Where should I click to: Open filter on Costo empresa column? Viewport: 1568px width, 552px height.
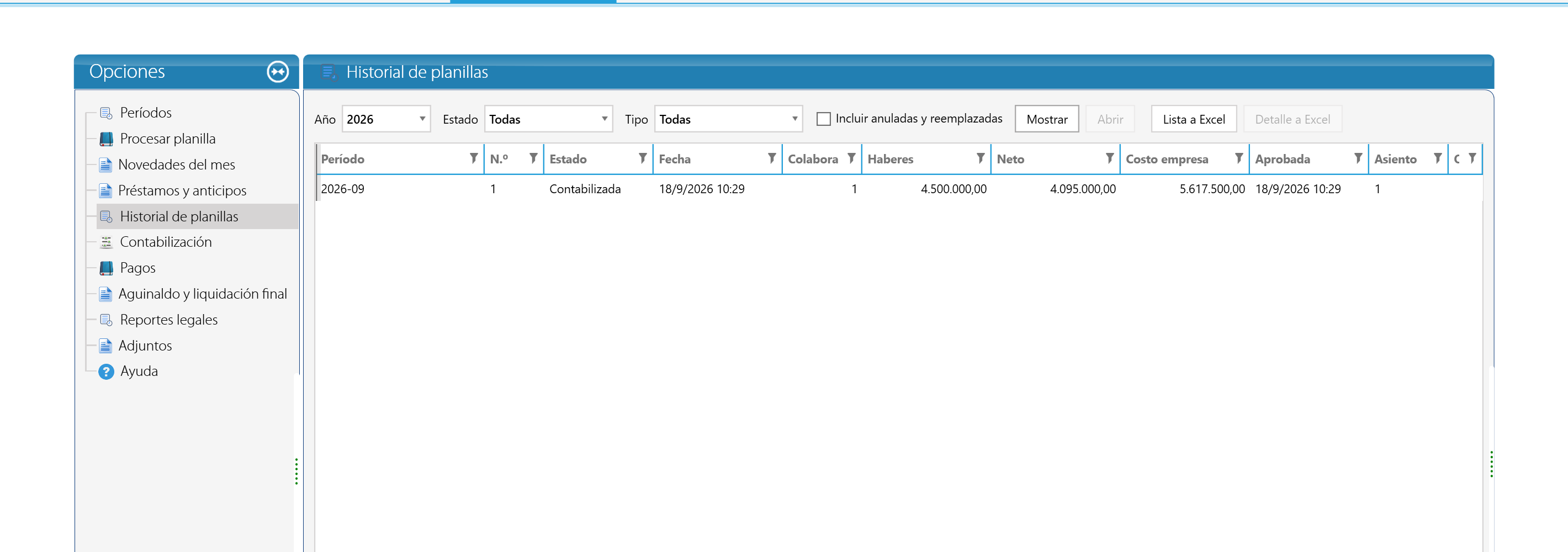coord(1238,158)
